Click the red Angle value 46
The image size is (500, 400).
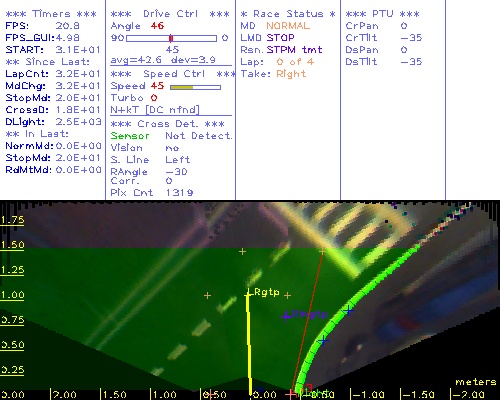(x=157, y=26)
